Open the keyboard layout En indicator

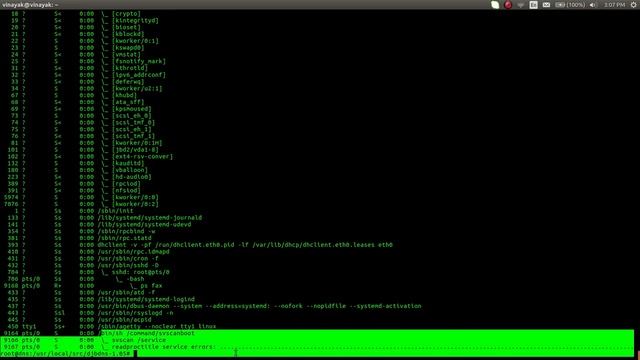533,5
